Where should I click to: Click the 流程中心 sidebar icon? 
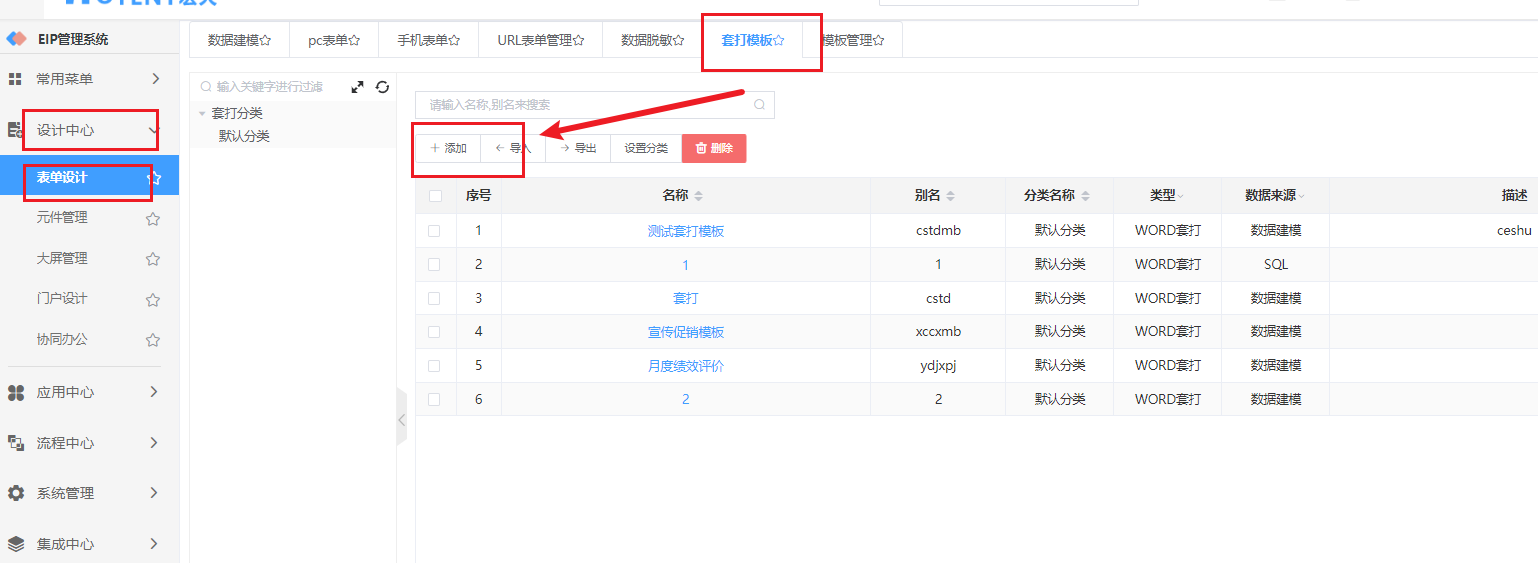coord(15,443)
